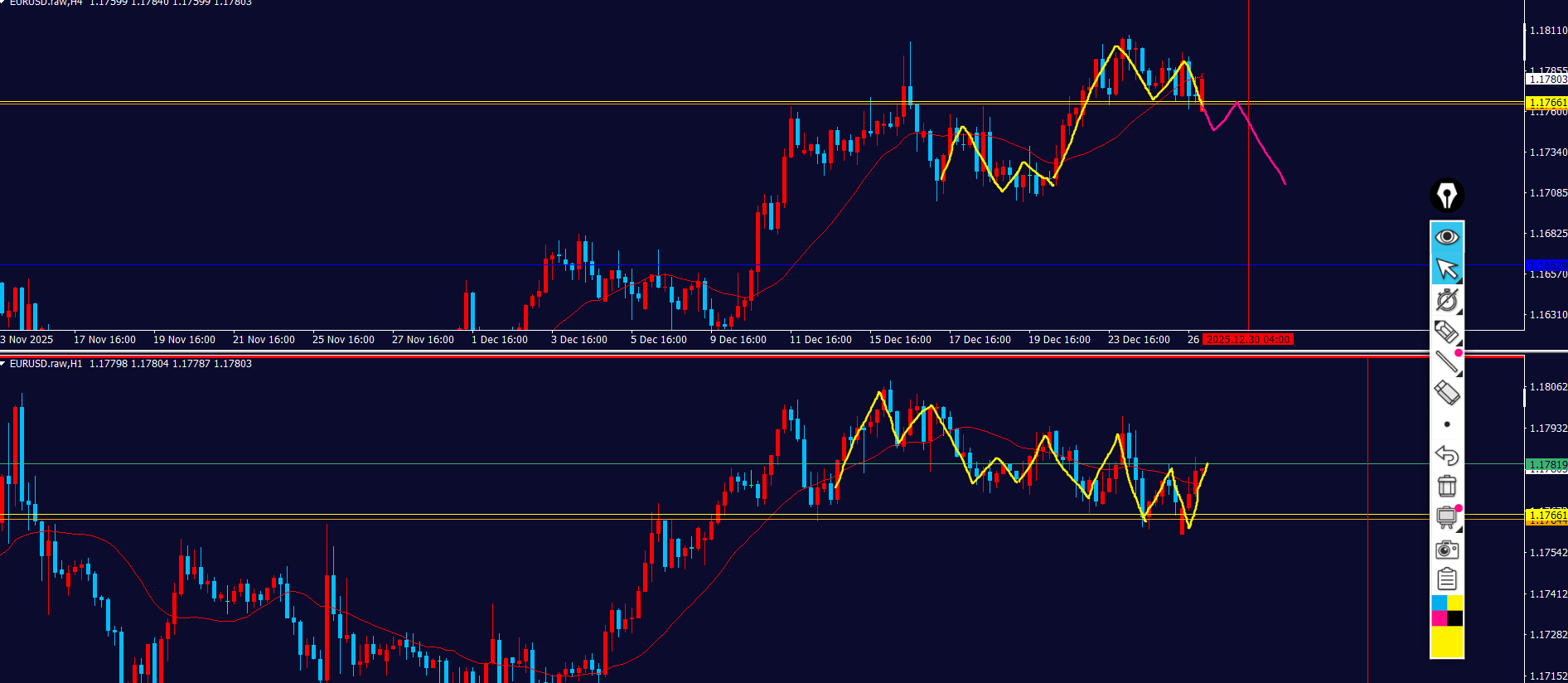The width and height of the screenshot is (1568, 683).
Task: Select the highlighter pencil tool
Action: 1446,332
